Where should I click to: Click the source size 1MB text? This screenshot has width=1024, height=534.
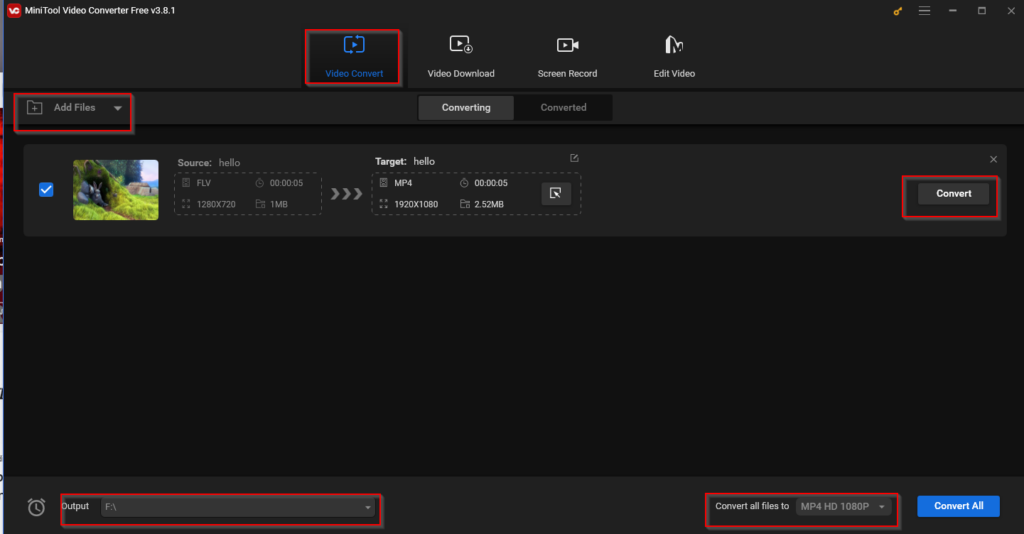[279, 204]
